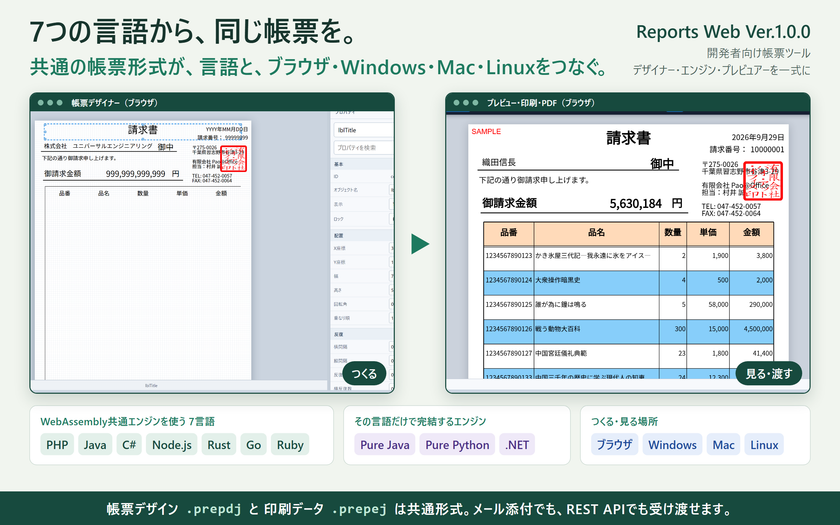Choose the Windows platform tag chip
Viewport: 840px width, 525px height.
pos(672,445)
